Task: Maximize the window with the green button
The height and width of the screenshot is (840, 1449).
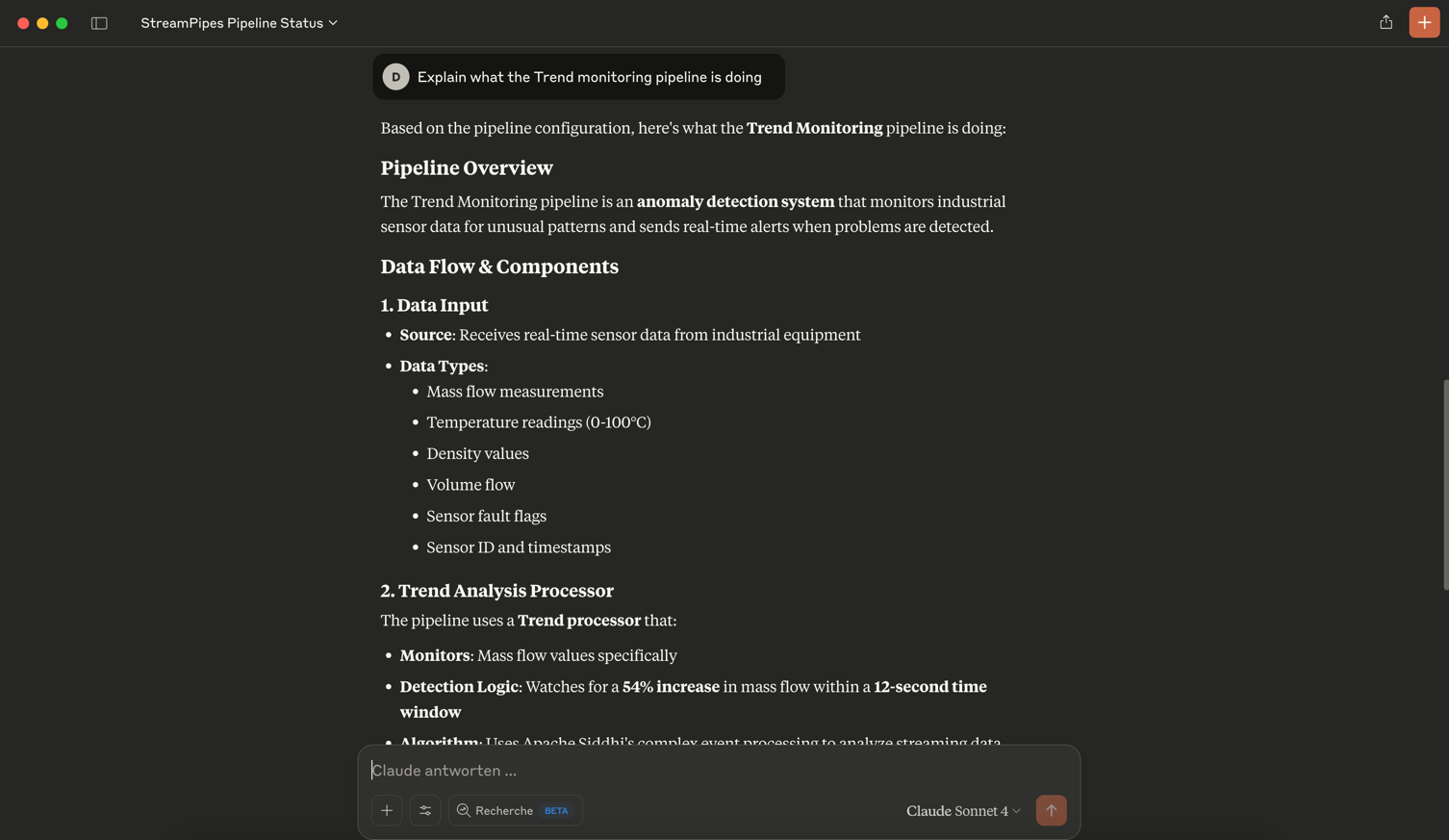Action: pyautogui.click(x=62, y=23)
